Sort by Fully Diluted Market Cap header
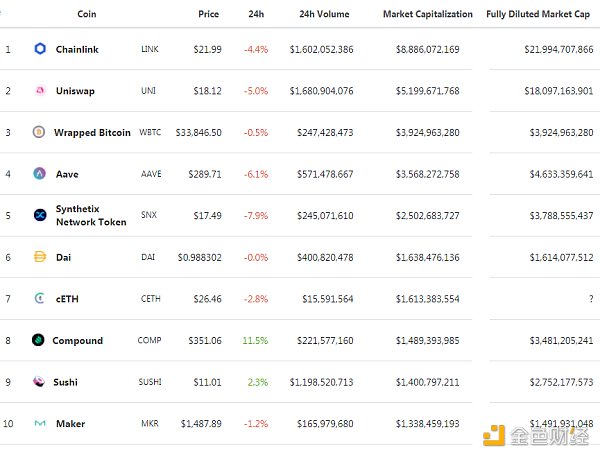This screenshot has height=457, width=600. coord(538,14)
